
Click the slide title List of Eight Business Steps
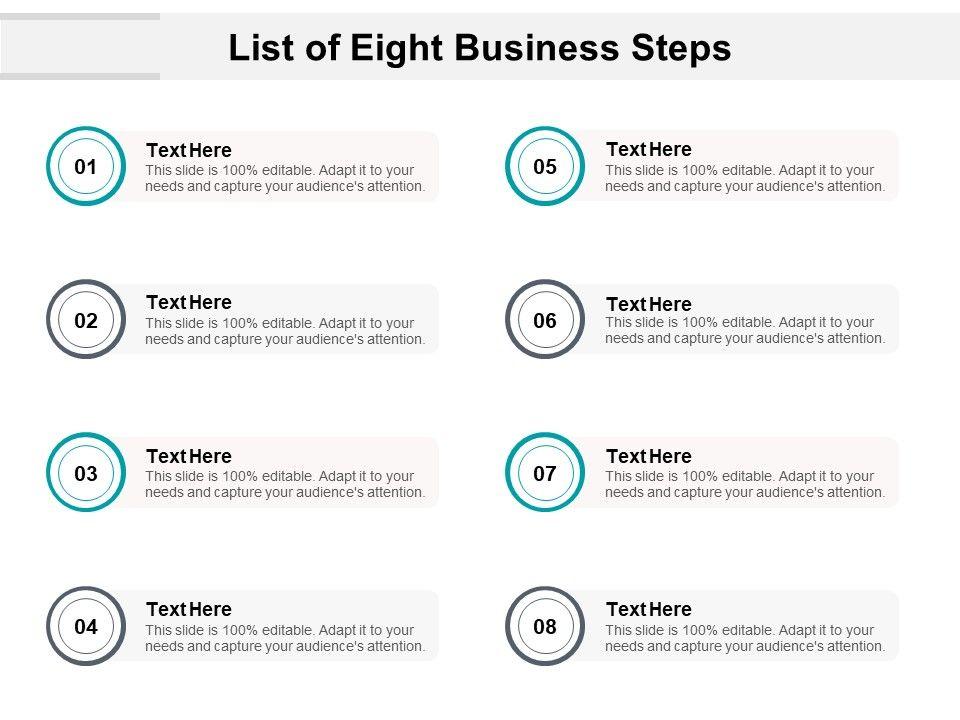pyautogui.click(x=479, y=48)
